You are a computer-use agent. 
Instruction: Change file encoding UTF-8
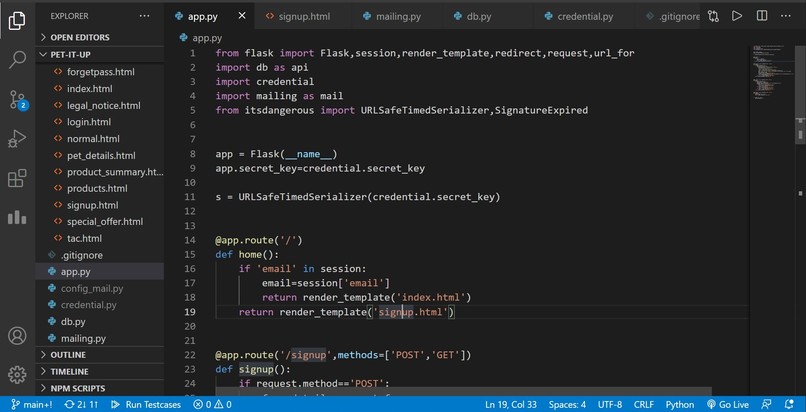(x=610, y=404)
